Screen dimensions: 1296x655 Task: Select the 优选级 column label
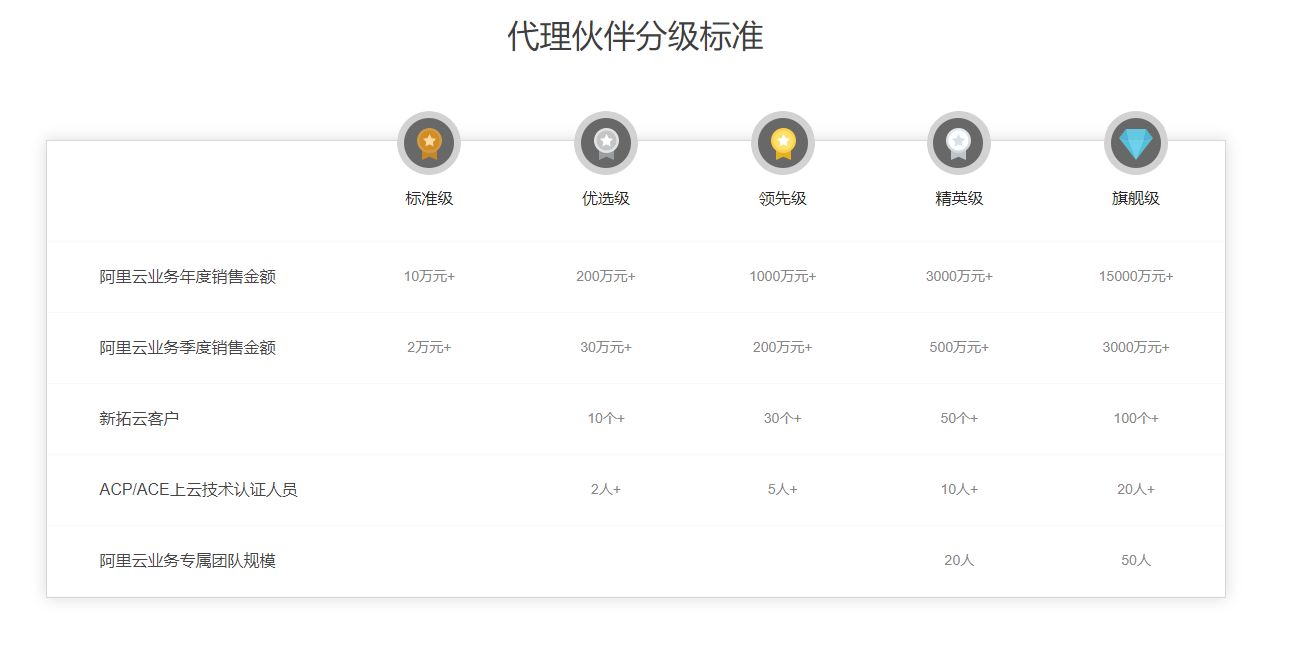[606, 198]
